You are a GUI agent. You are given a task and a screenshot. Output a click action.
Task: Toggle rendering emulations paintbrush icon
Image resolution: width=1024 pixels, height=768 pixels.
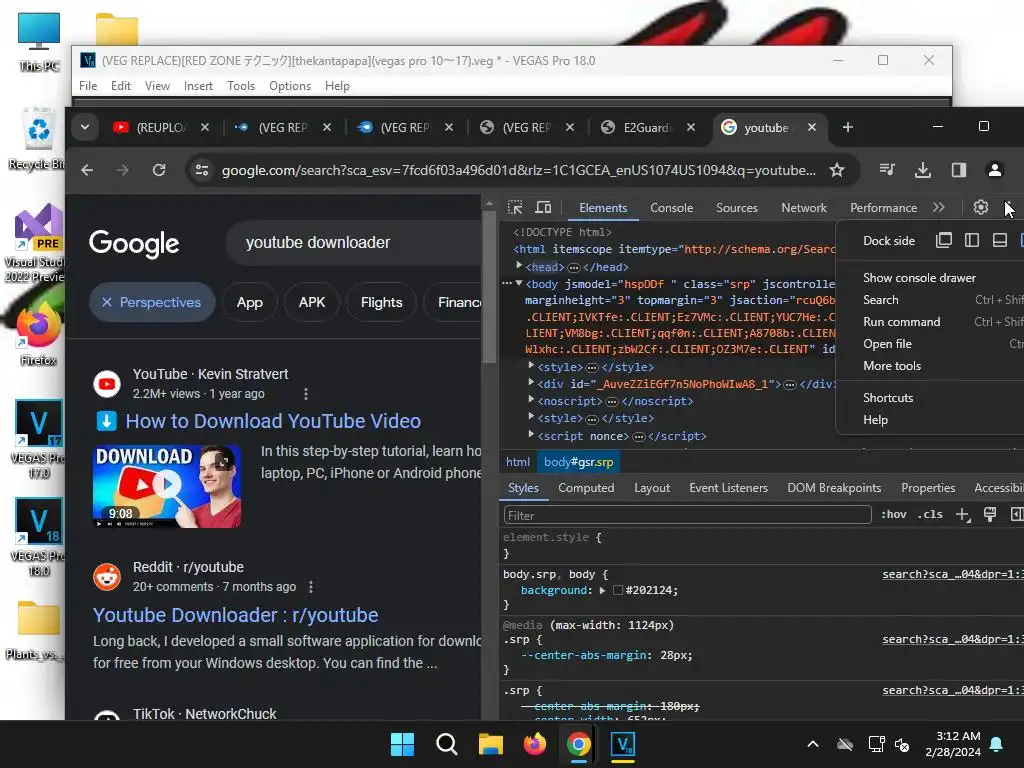(x=990, y=515)
